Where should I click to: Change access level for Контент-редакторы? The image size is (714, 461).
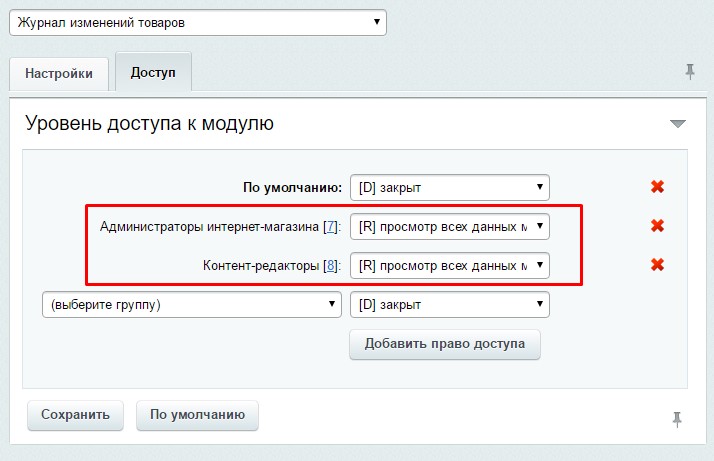(x=449, y=266)
